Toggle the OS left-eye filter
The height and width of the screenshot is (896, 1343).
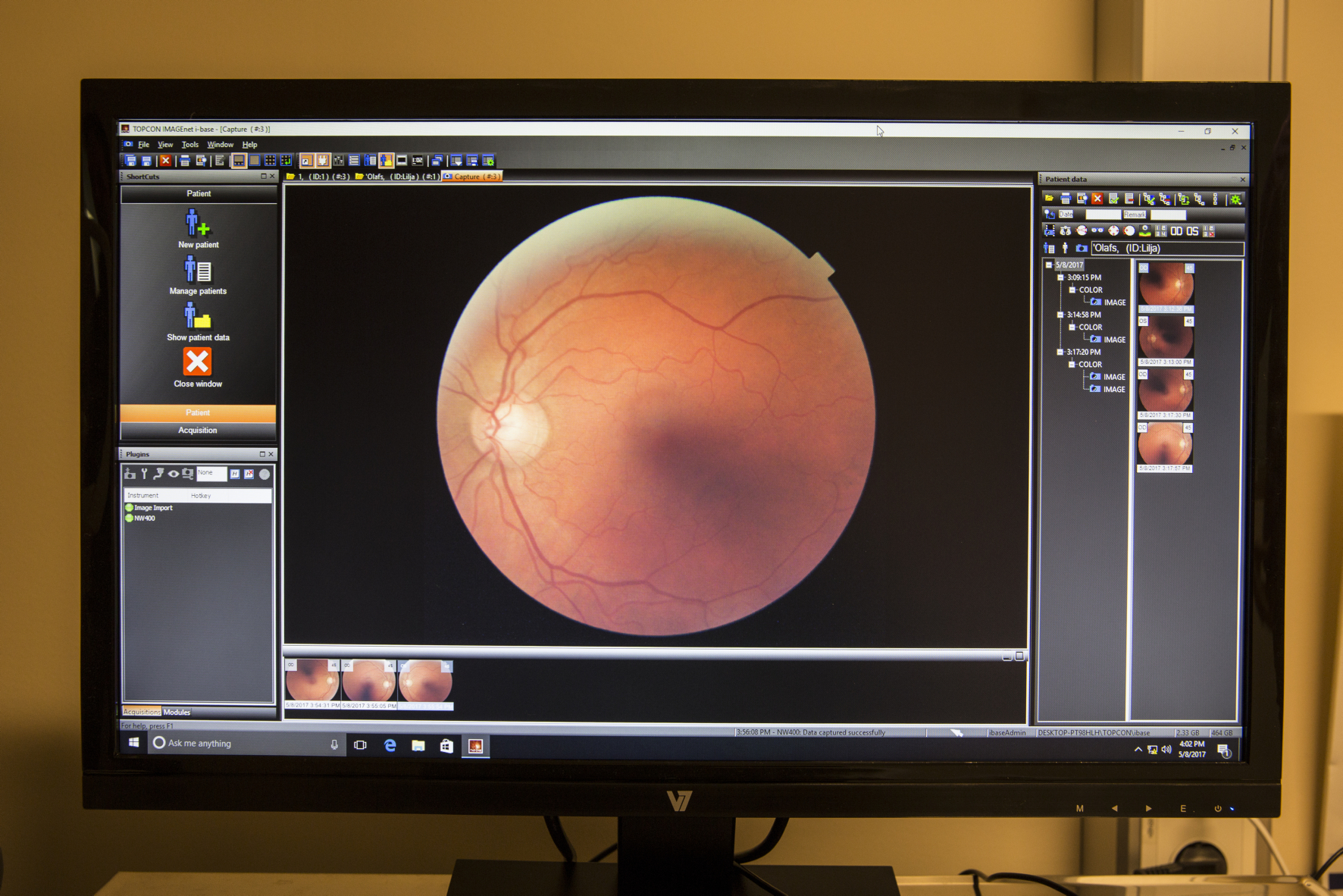point(1192,231)
